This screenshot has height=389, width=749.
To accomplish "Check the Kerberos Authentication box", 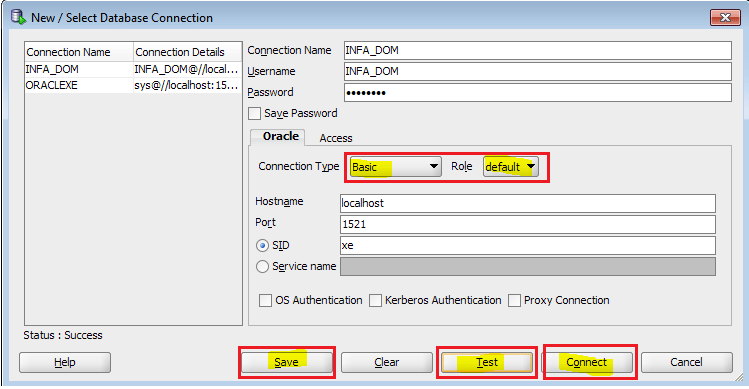I will [375, 301].
